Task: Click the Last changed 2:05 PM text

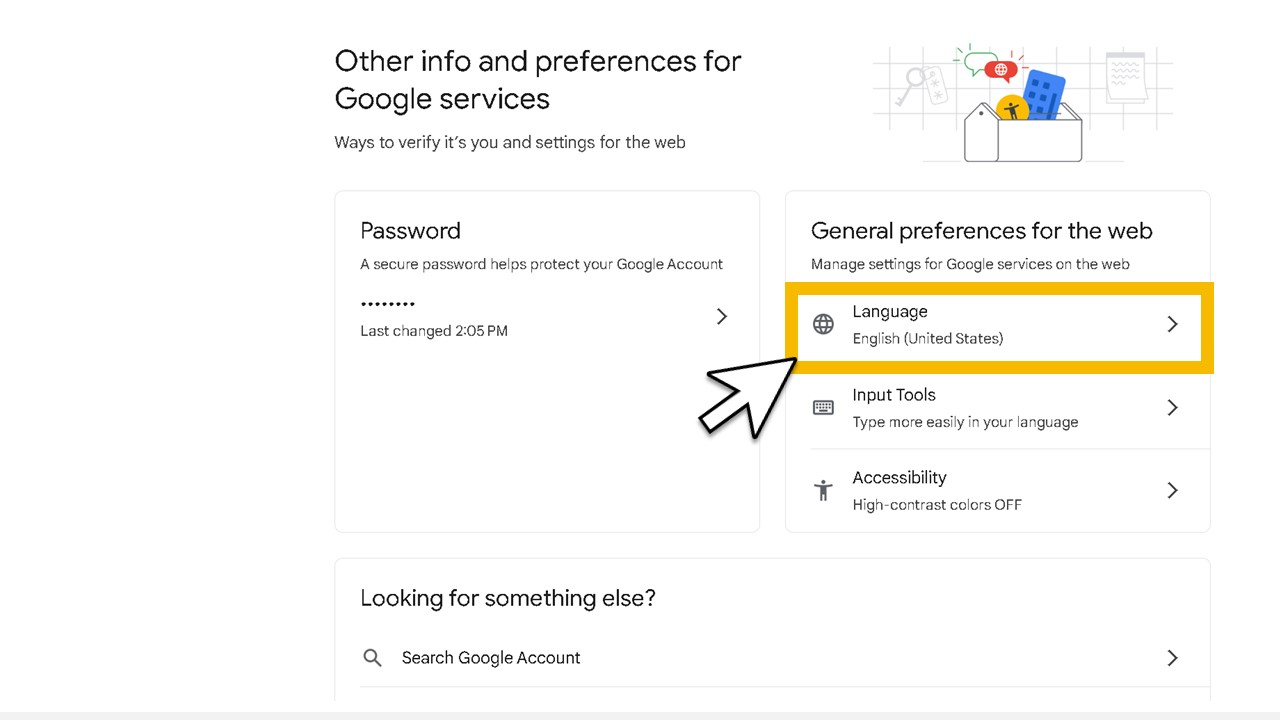Action: (x=434, y=330)
